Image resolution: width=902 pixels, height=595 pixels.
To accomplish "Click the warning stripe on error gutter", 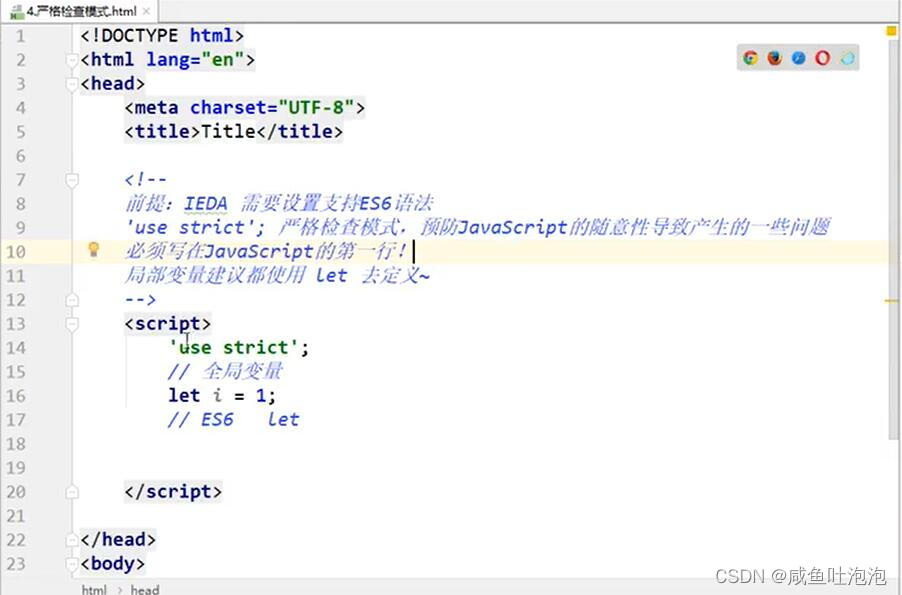I will tap(891, 300).
